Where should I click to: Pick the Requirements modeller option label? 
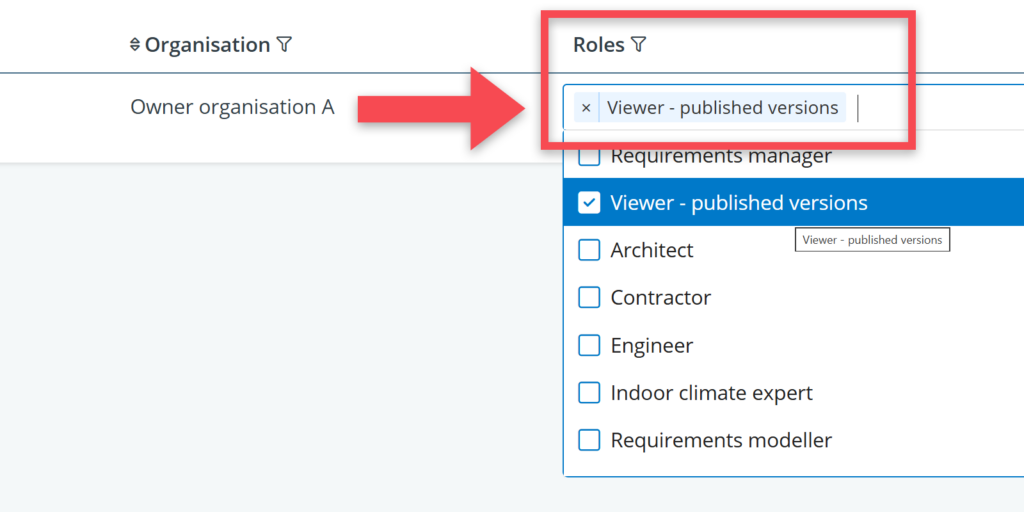tap(721, 440)
